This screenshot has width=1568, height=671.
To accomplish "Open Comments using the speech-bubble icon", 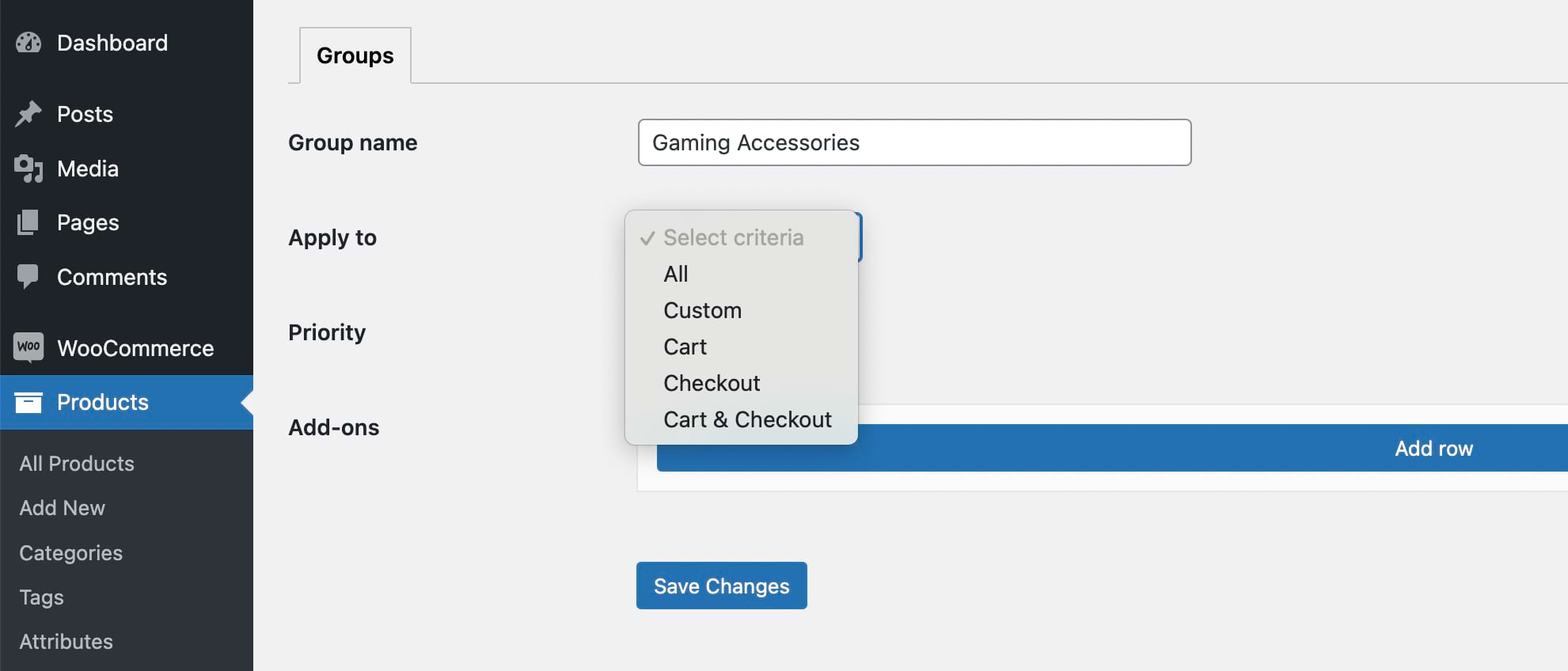I will pyautogui.click(x=28, y=277).
